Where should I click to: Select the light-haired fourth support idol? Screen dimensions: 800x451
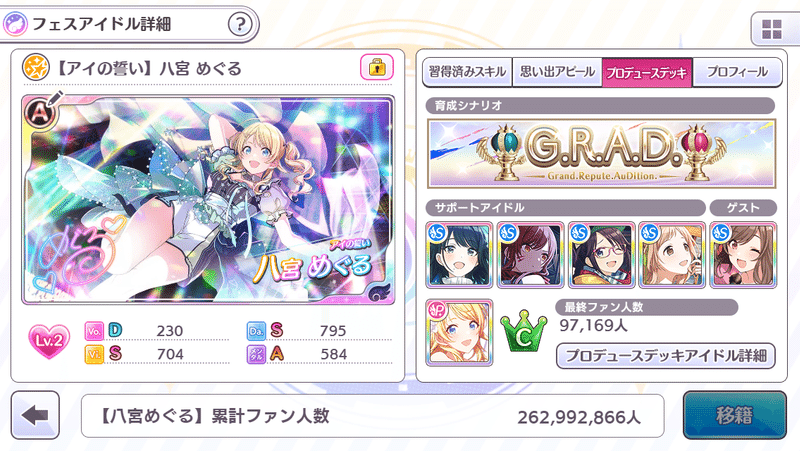coord(672,255)
